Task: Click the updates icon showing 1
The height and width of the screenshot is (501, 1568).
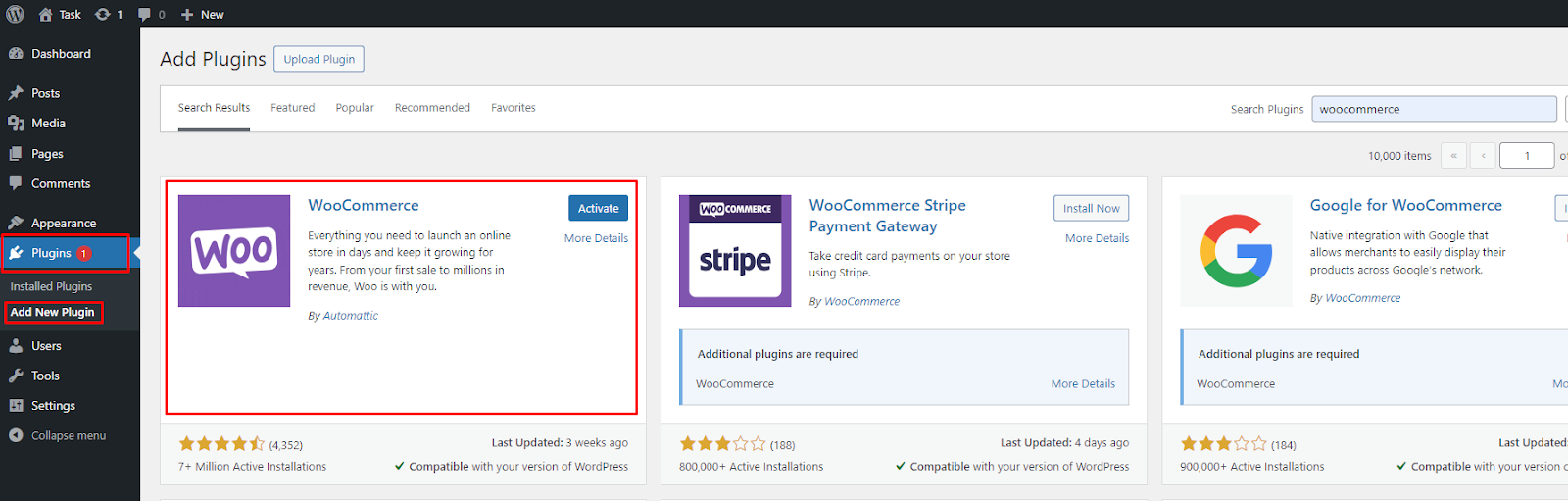Action: (x=109, y=14)
